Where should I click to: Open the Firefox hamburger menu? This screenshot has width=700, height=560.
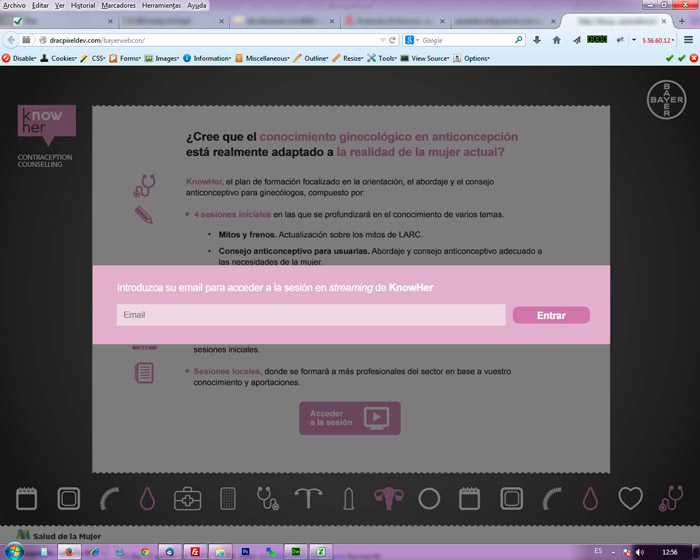pyautogui.click(x=688, y=40)
